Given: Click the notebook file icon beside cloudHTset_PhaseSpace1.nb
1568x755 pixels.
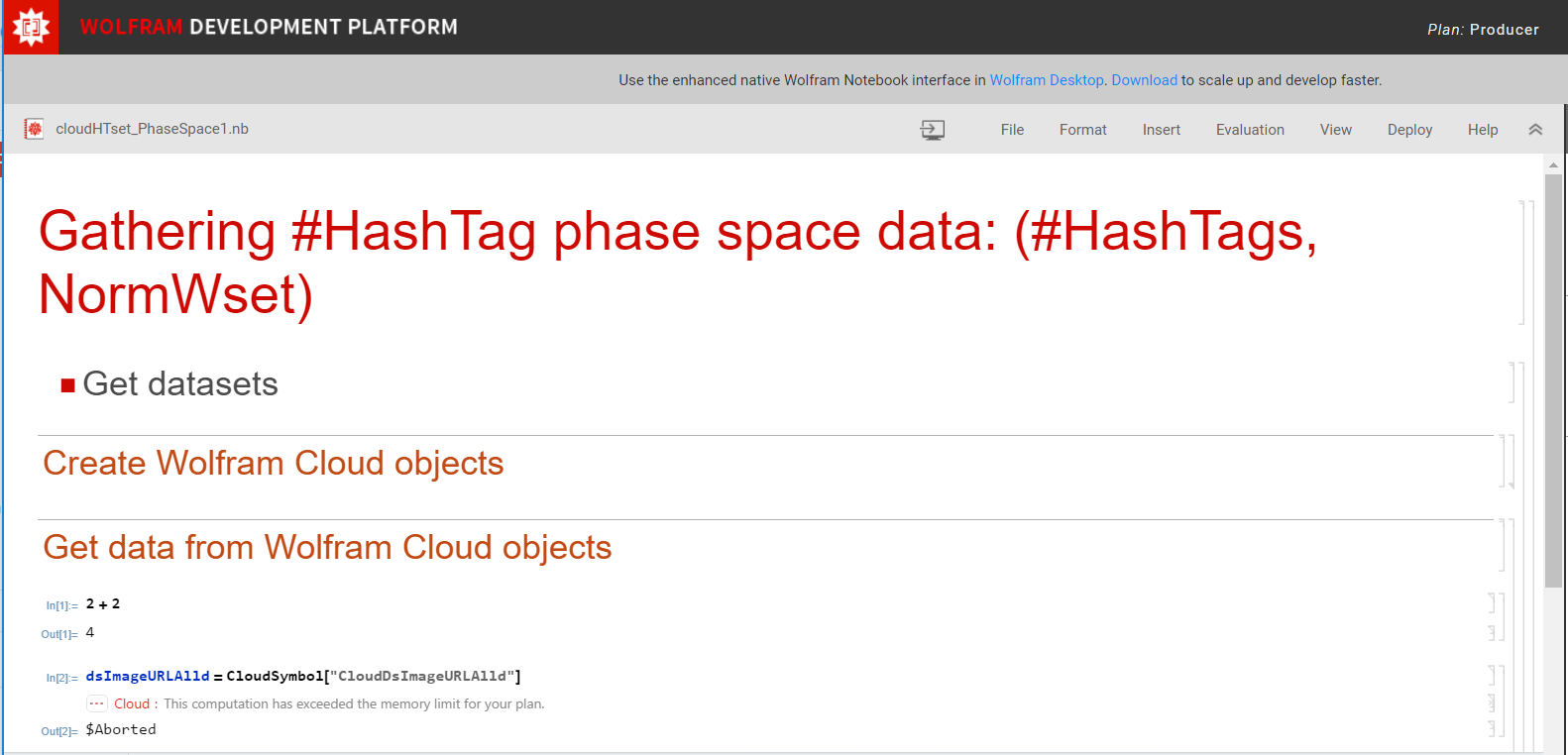Looking at the screenshot, I should [35, 129].
